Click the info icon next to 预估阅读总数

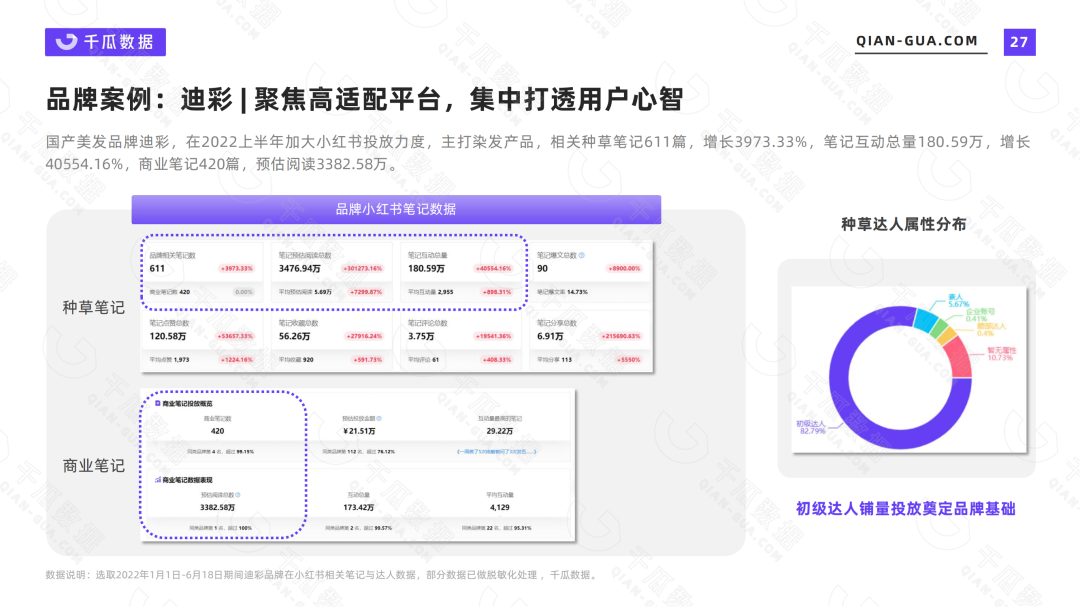click(x=238, y=495)
